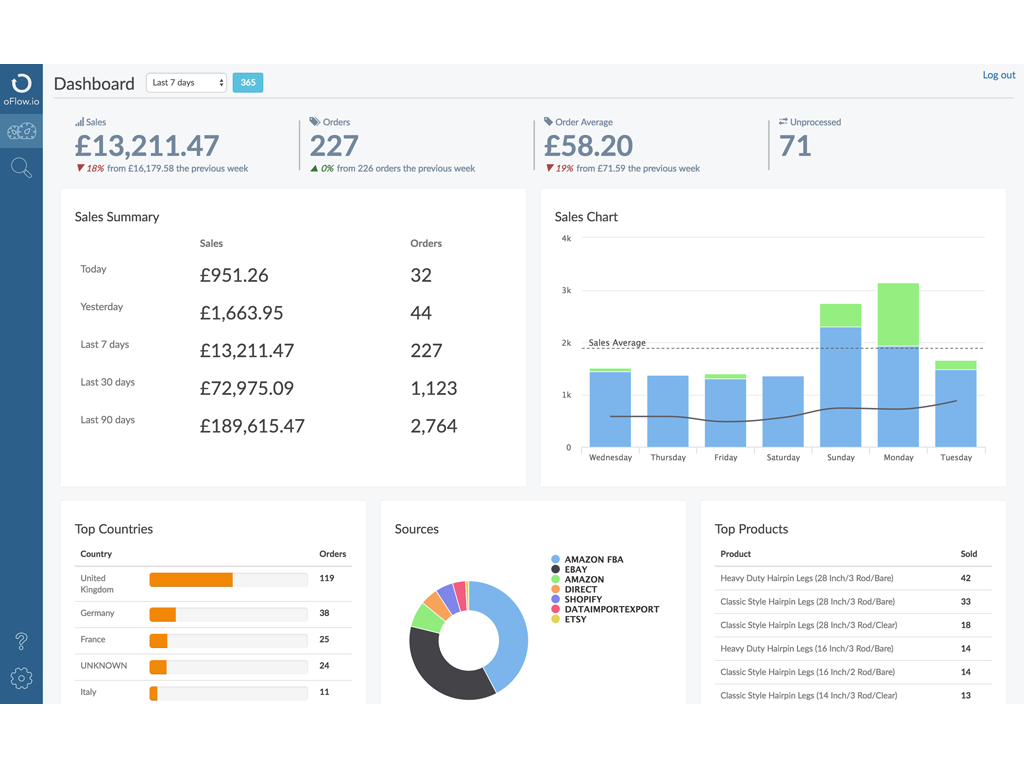The width and height of the screenshot is (1024, 768).
Task: Open the search magnifier in sidebar
Action: (21, 168)
